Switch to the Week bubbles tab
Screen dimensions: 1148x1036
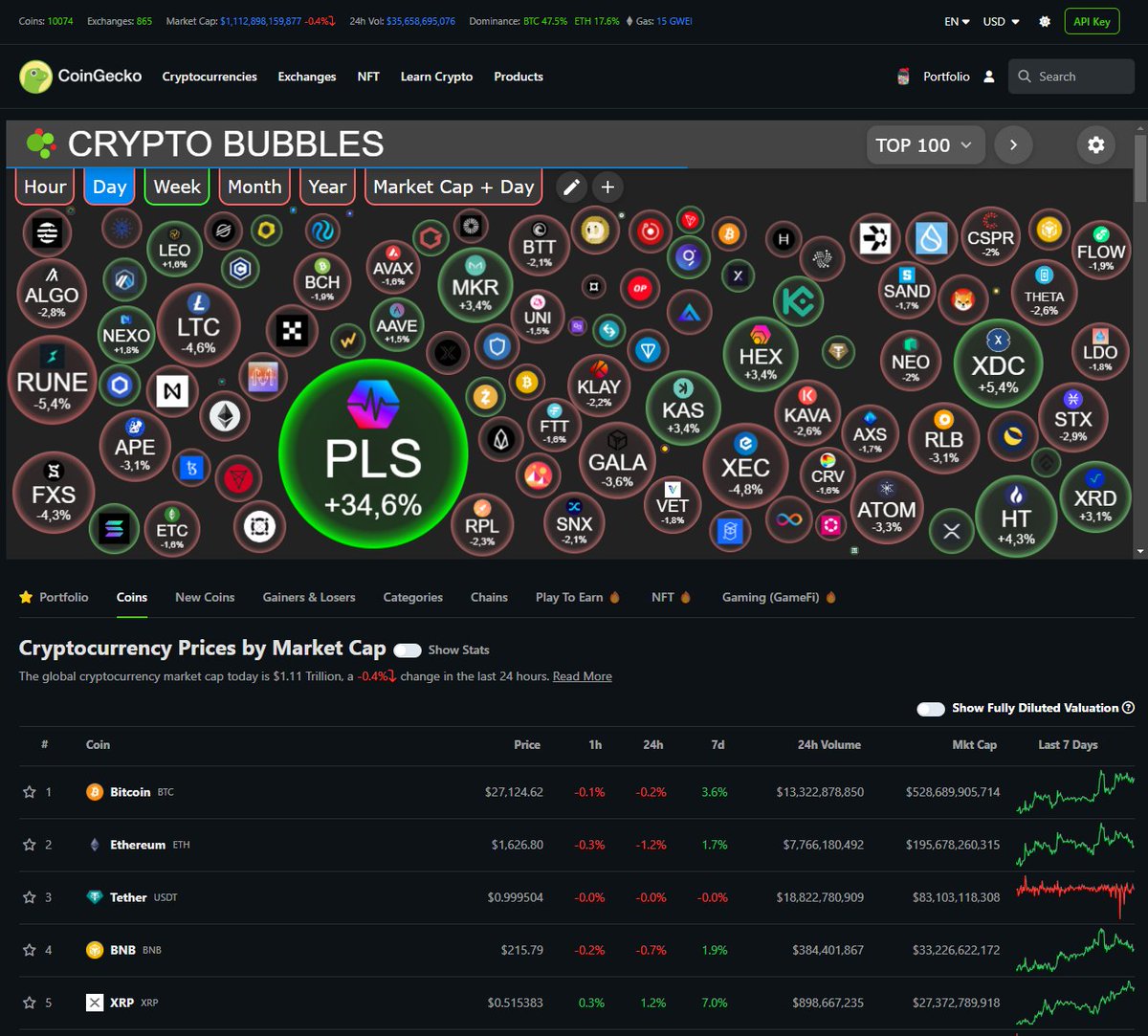176,187
